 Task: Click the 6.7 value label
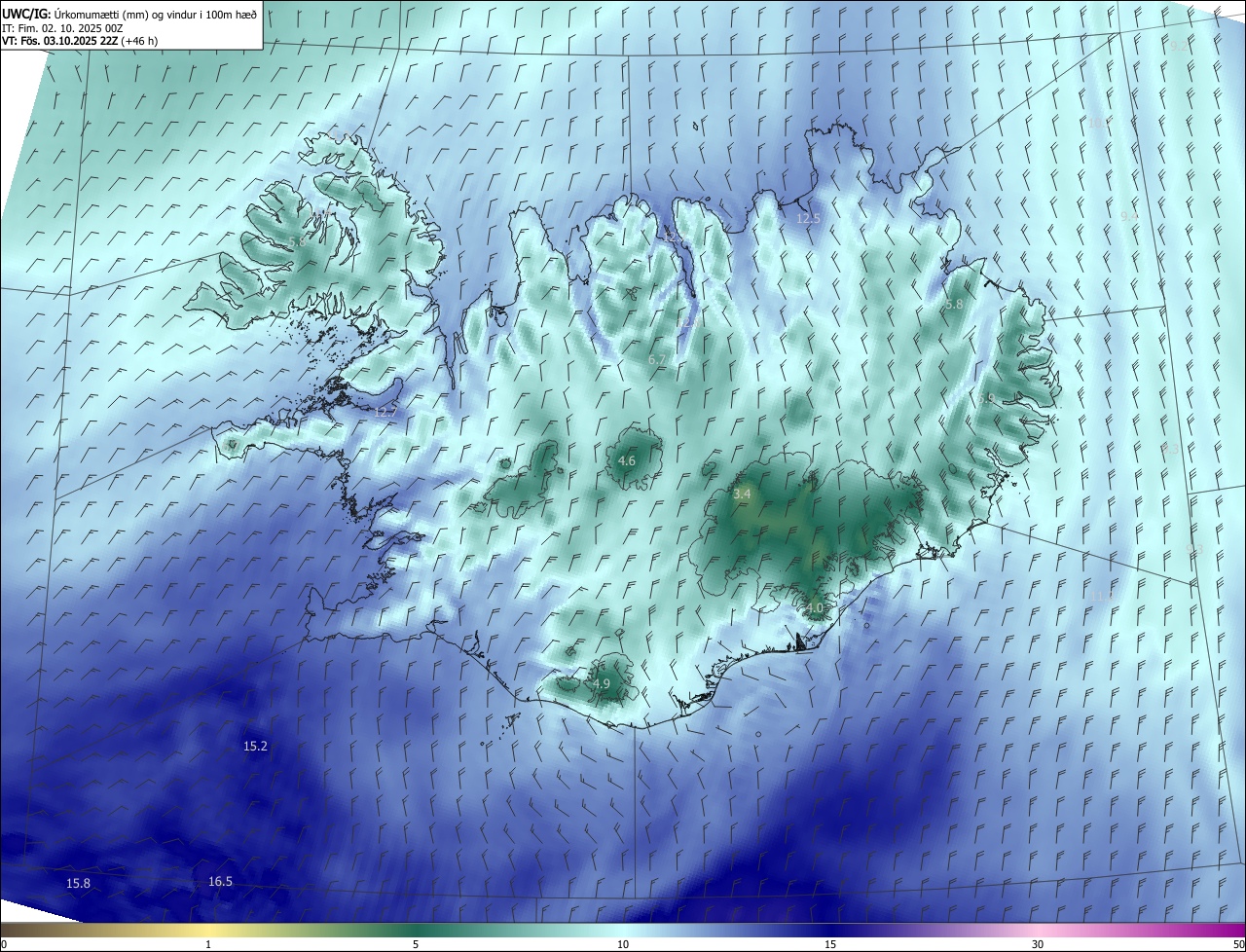pos(658,359)
